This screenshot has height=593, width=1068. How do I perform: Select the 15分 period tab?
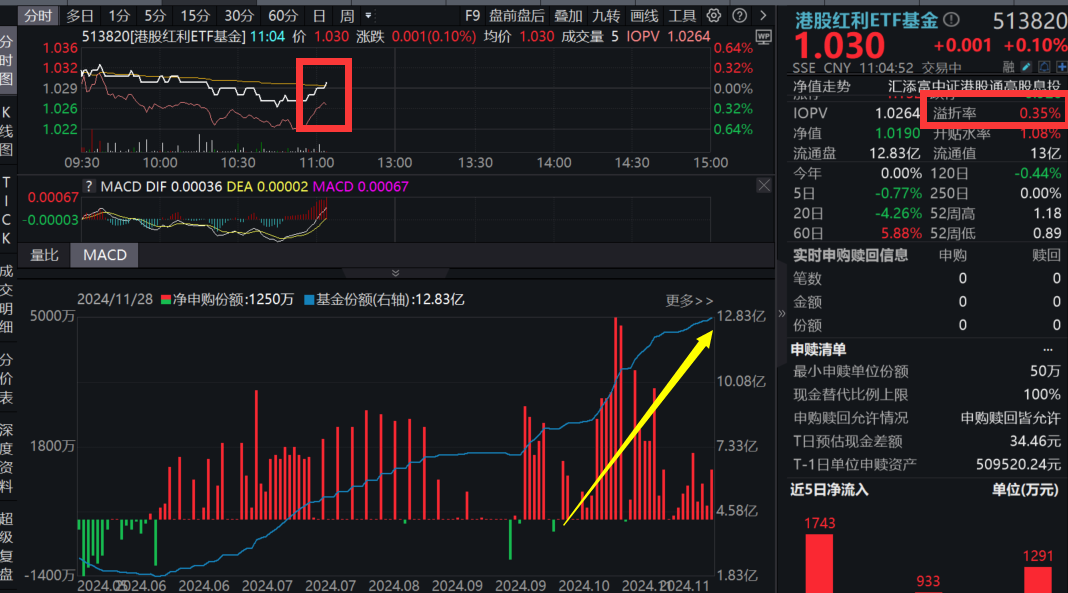click(x=195, y=15)
